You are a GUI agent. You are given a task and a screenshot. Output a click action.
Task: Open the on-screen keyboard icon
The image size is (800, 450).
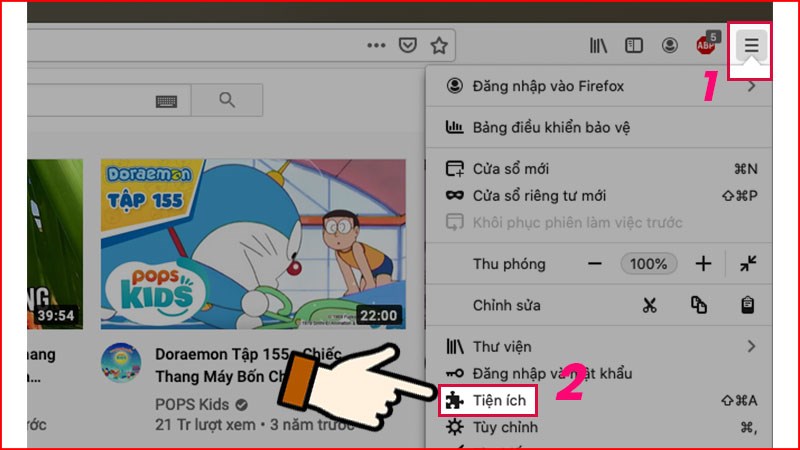click(166, 101)
